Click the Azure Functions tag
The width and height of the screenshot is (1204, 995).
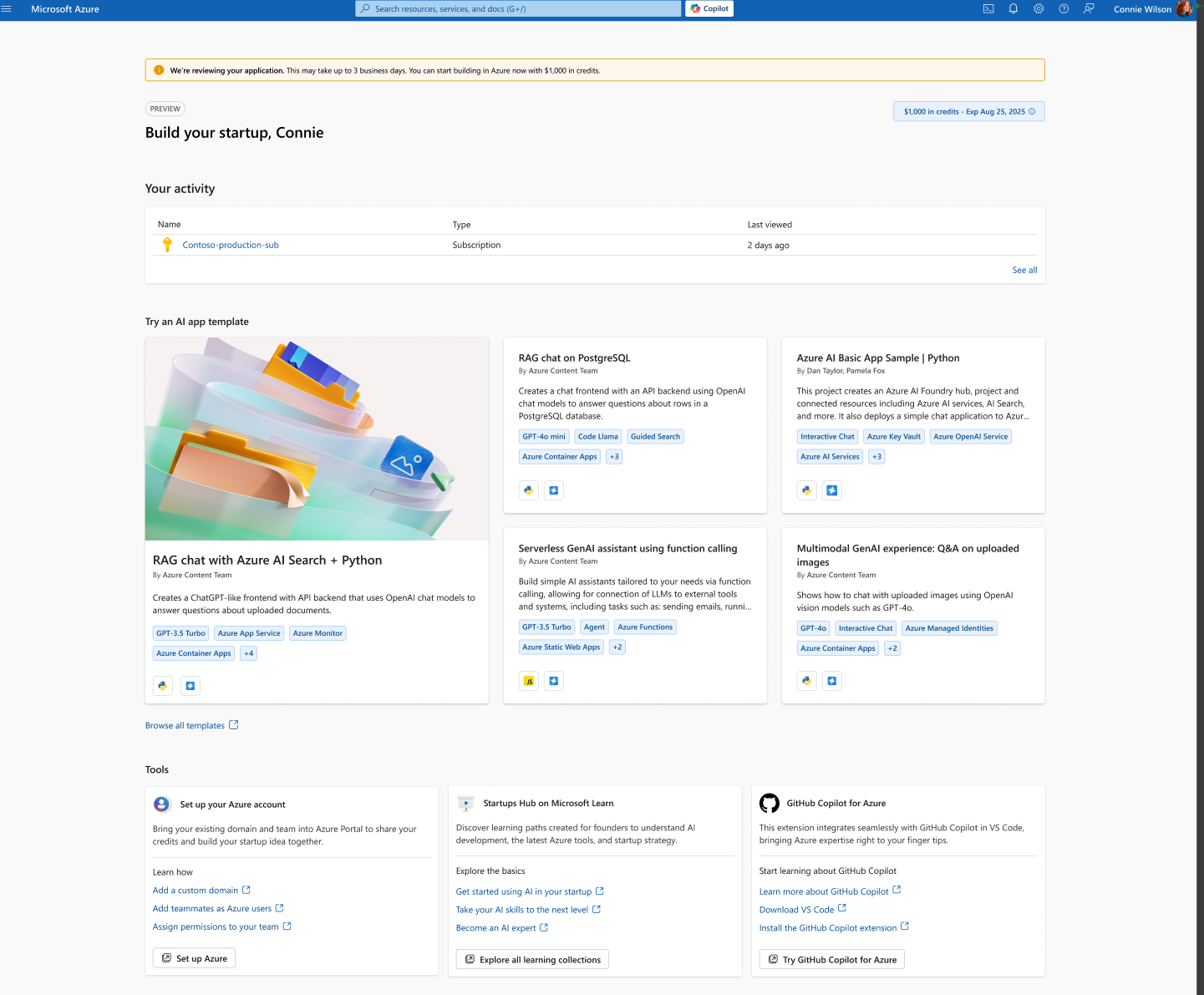click(x=645, y=627)
